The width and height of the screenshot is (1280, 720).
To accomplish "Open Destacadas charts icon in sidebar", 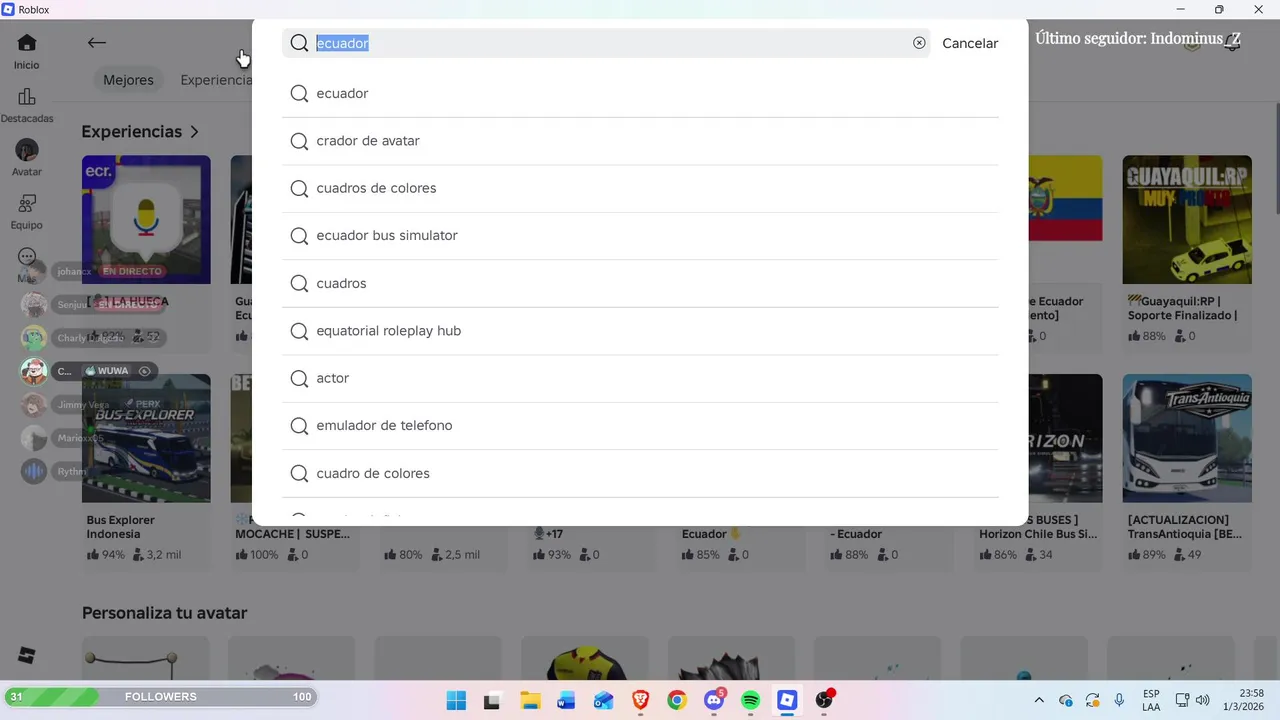I will [x=27, y=97].
